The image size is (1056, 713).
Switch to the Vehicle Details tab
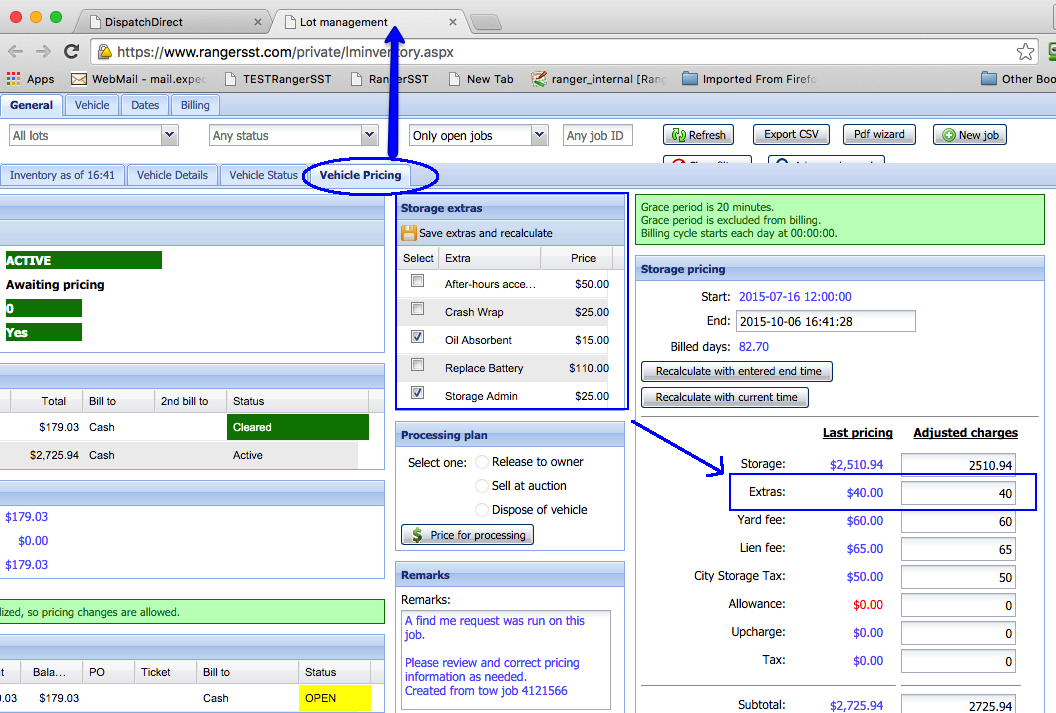tap(172, 175)
